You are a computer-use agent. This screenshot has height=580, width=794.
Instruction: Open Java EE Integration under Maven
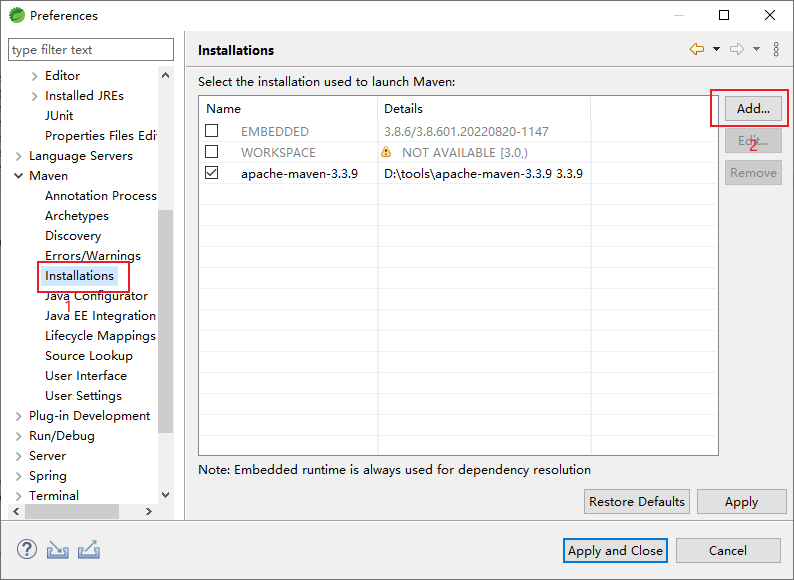[100, 316]
